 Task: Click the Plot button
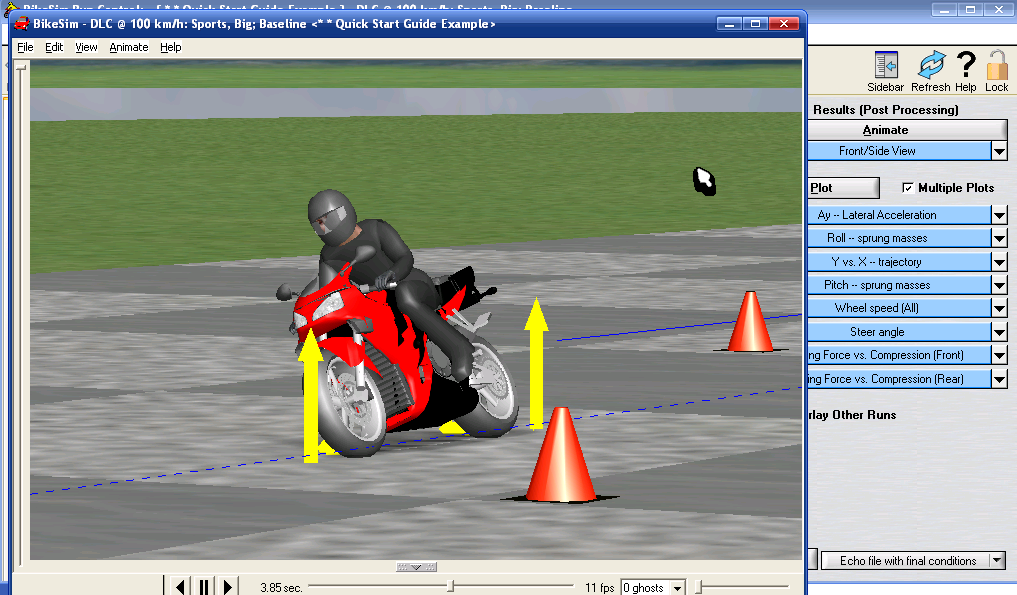click(844, 188)
